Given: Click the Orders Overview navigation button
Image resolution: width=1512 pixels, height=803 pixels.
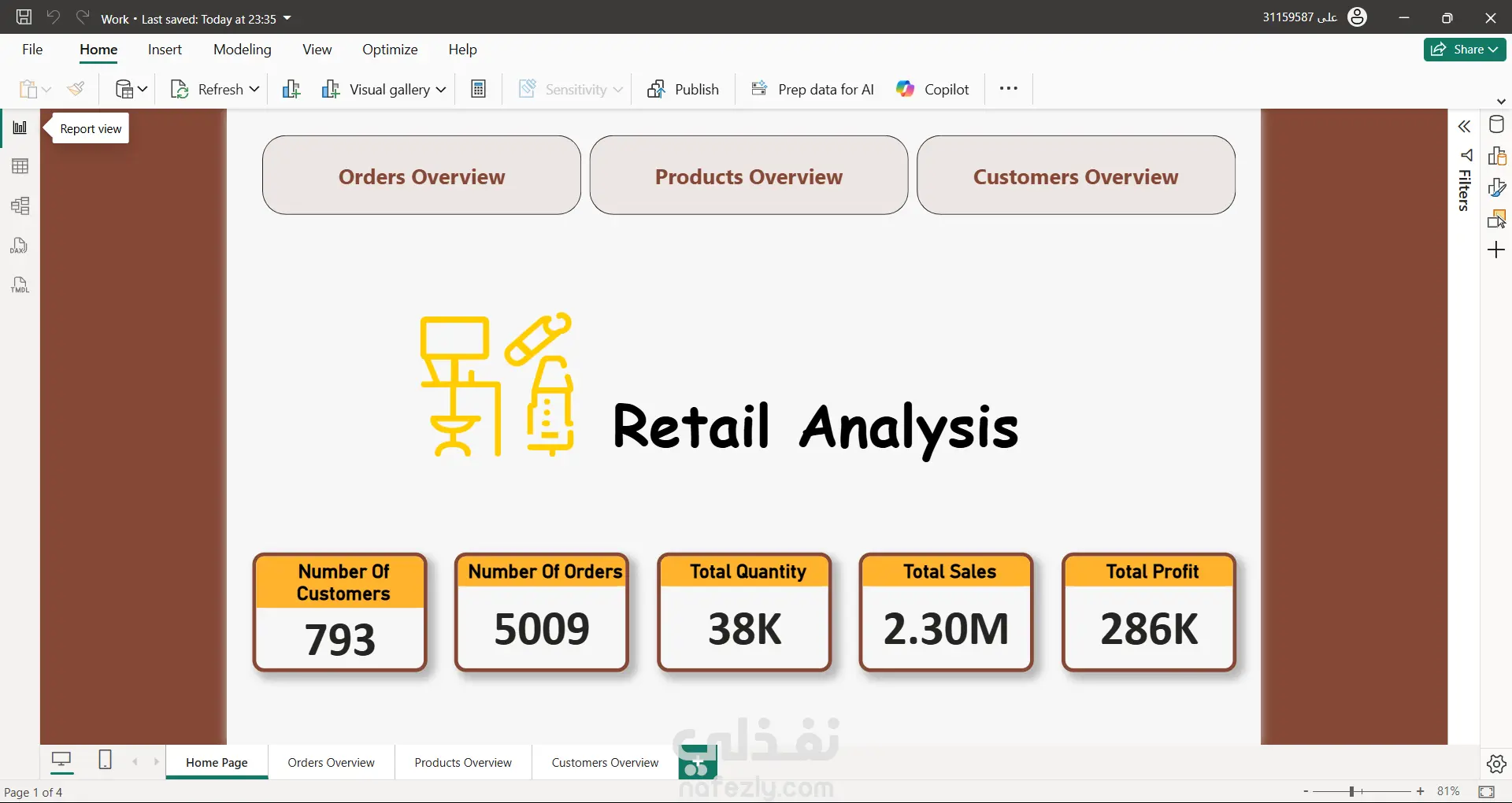Looking at the screenshot, I should 421,176.
